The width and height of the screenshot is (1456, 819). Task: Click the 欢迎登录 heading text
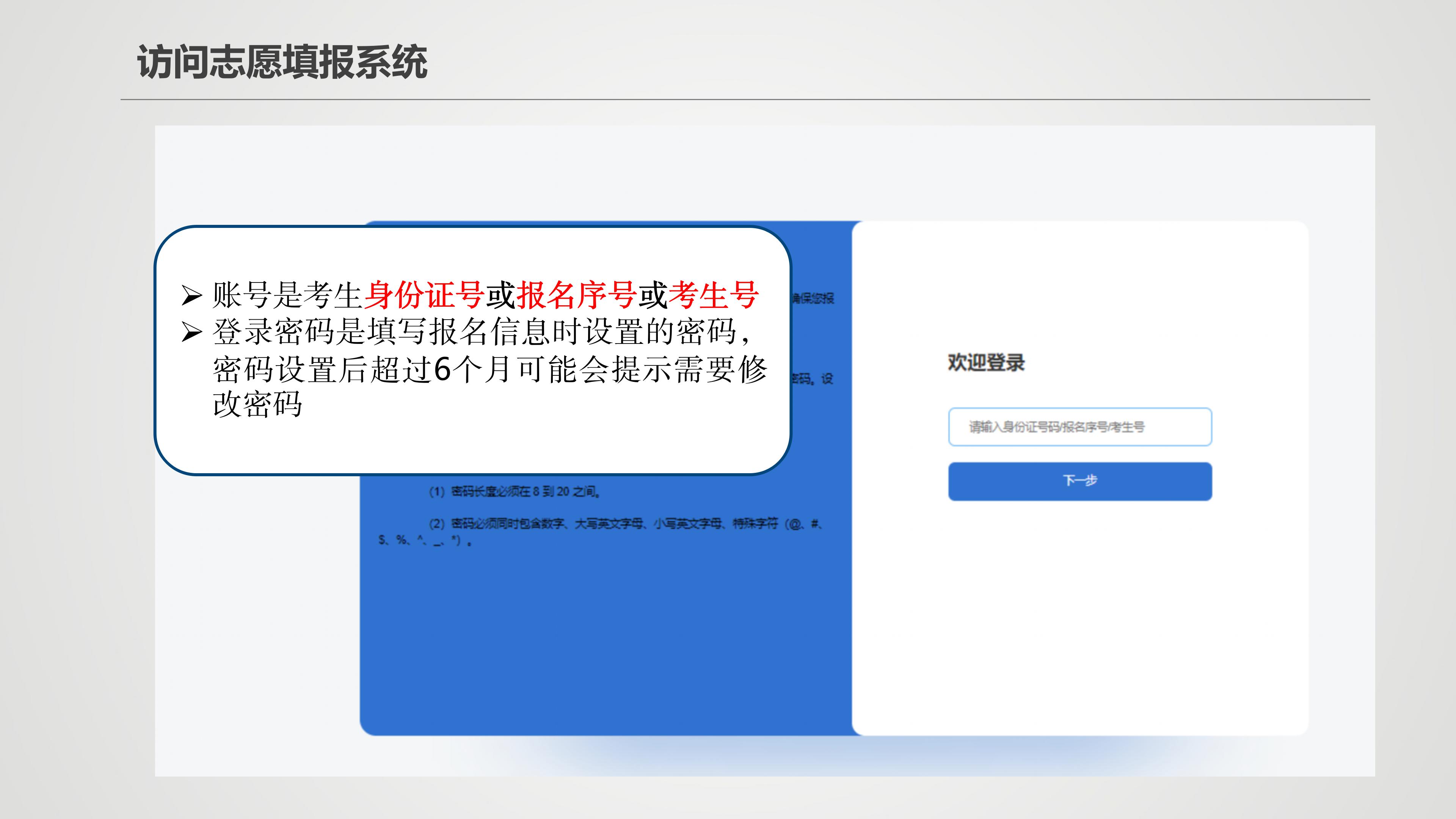click(x=986, y=362)
